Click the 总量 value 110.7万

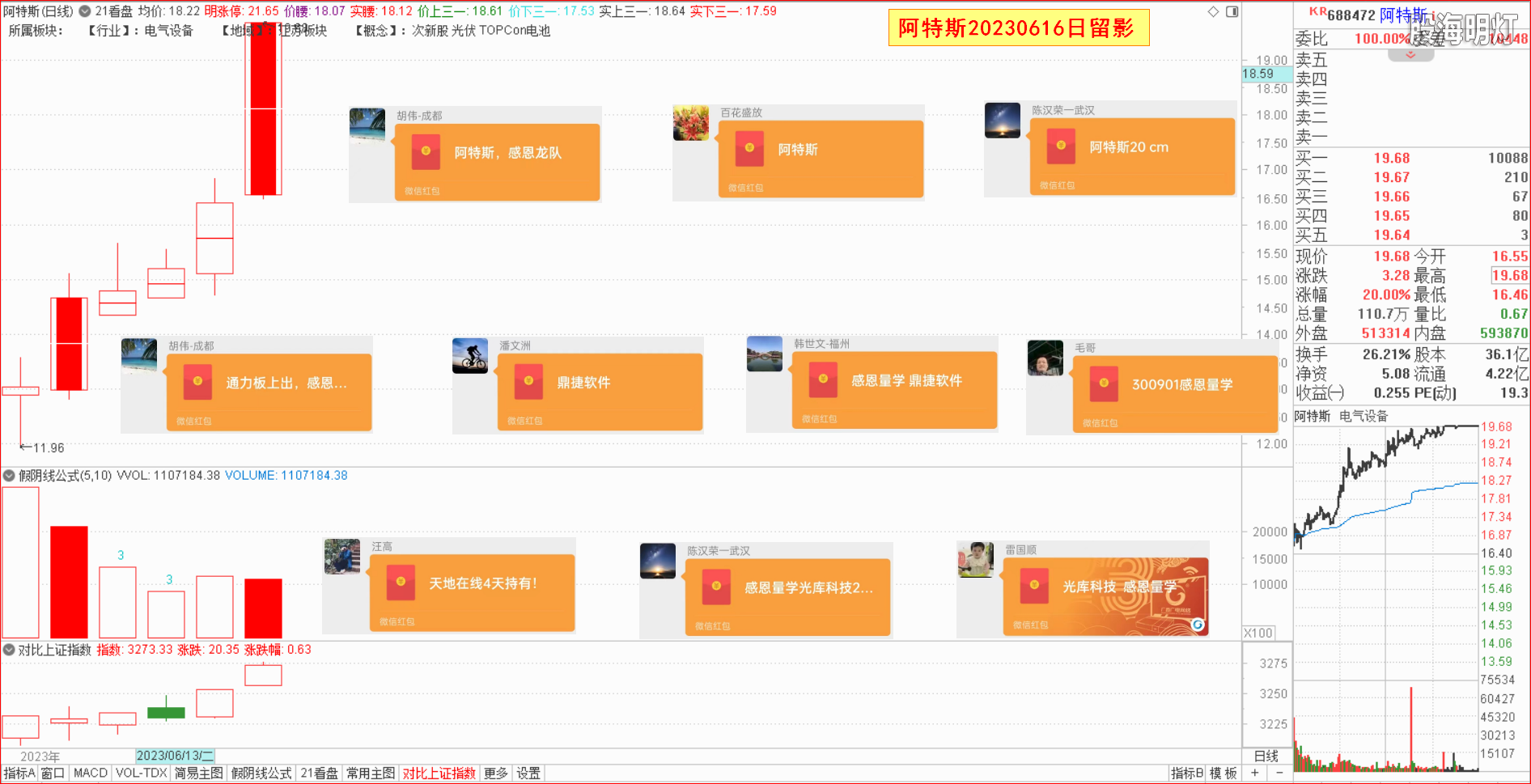tap(1384, 315)
